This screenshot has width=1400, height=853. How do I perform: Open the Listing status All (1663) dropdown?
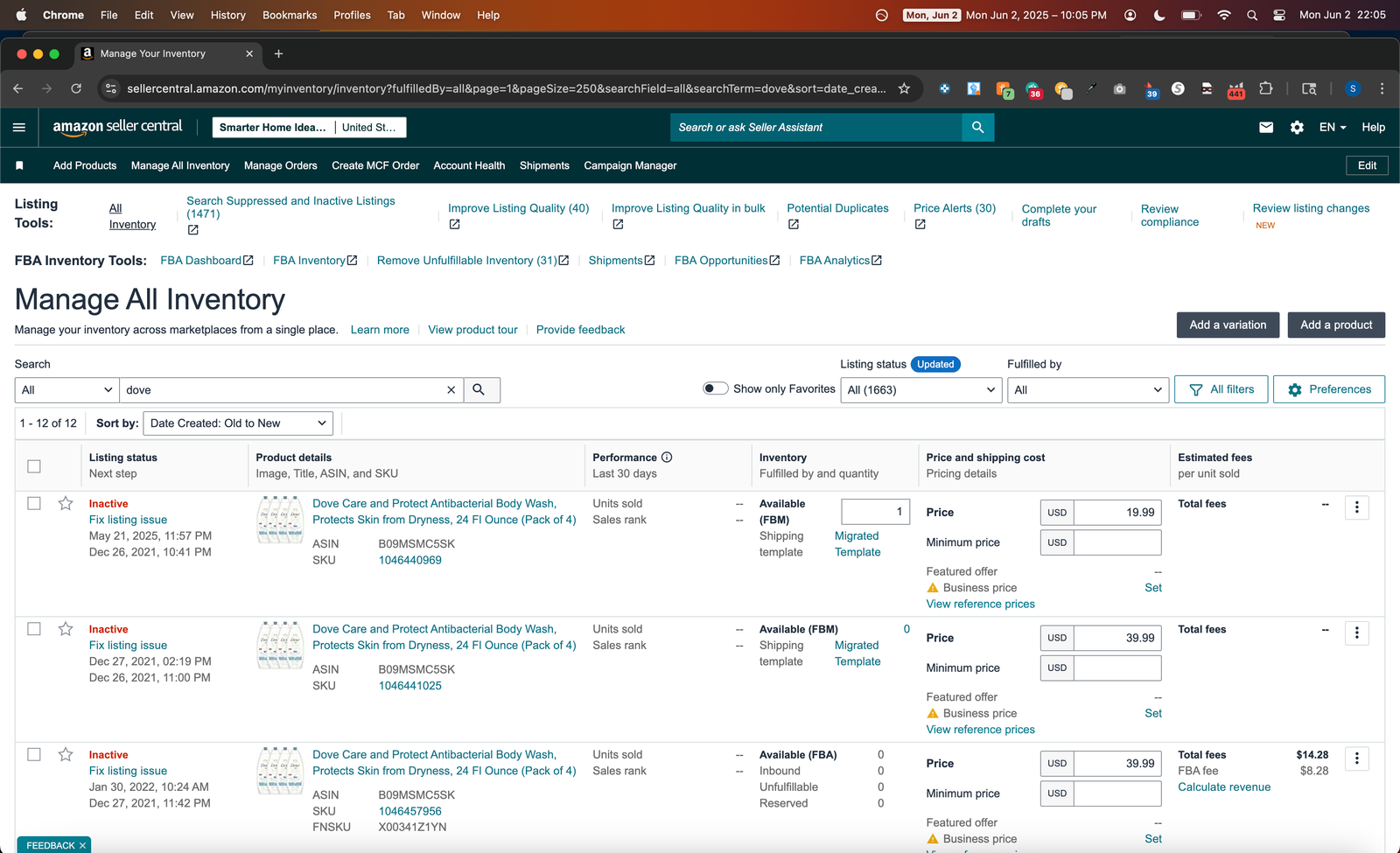tap(921, 390)
